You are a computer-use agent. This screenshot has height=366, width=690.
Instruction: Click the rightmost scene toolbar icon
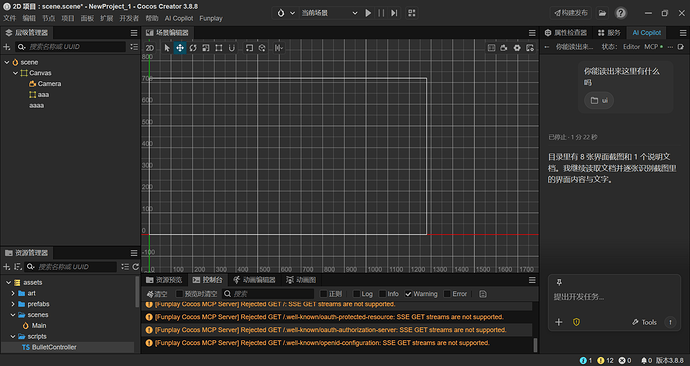[x=530, y=48]
